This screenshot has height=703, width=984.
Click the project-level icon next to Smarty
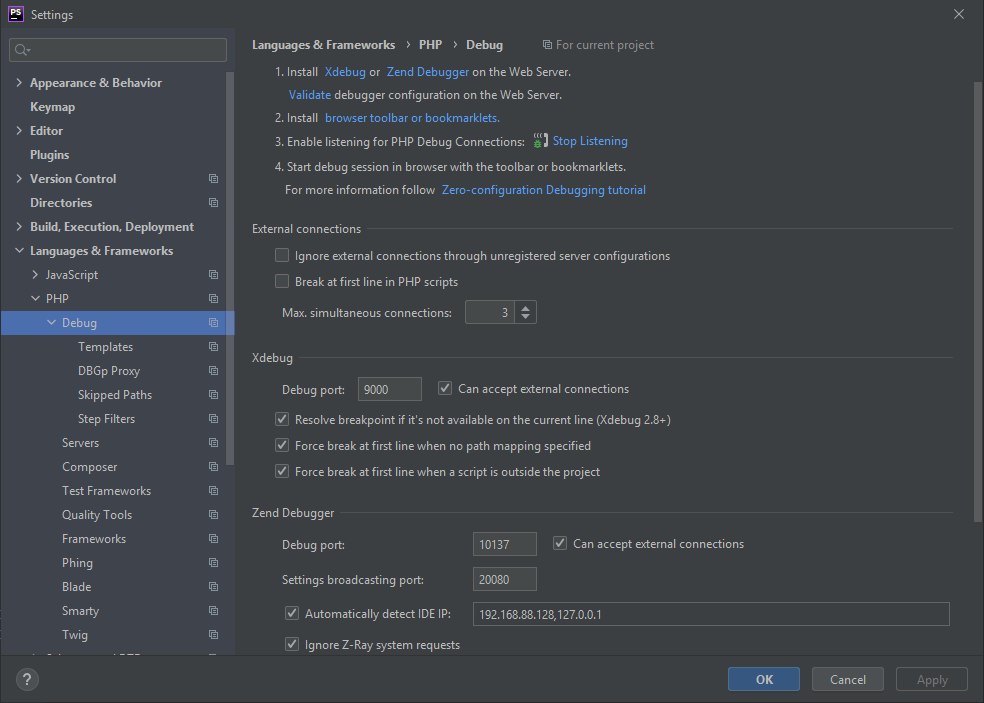(x=213, y=611)
